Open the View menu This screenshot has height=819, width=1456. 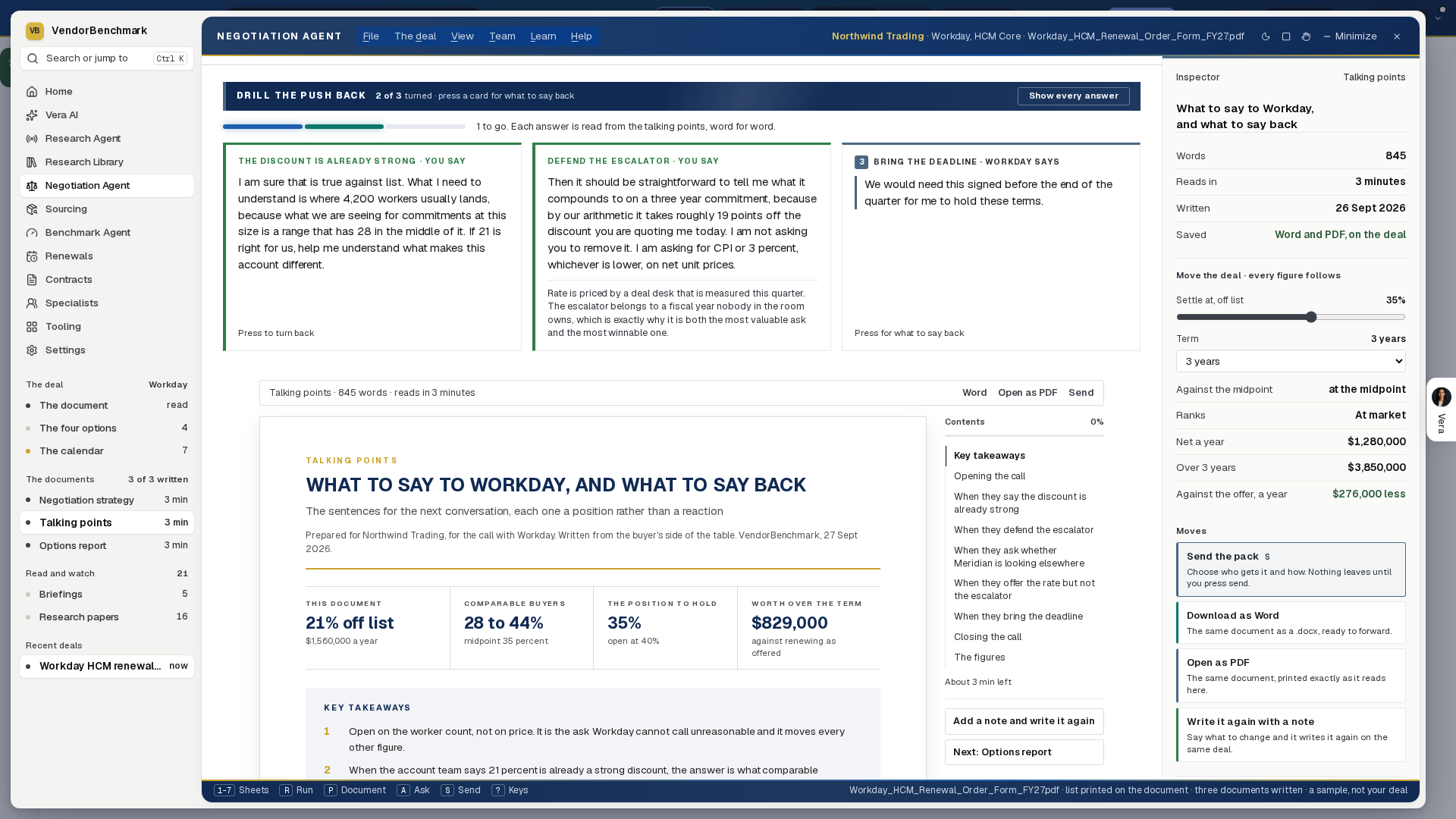click(463, 36)
